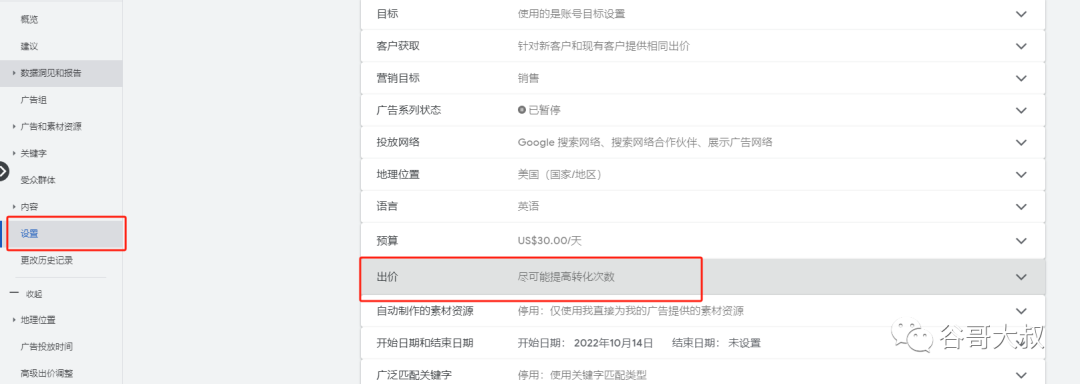The width and height of the screenshot is (1080, 384).
Task: Click the round arrow icon at sidebar edge
Action: [3, 171]
